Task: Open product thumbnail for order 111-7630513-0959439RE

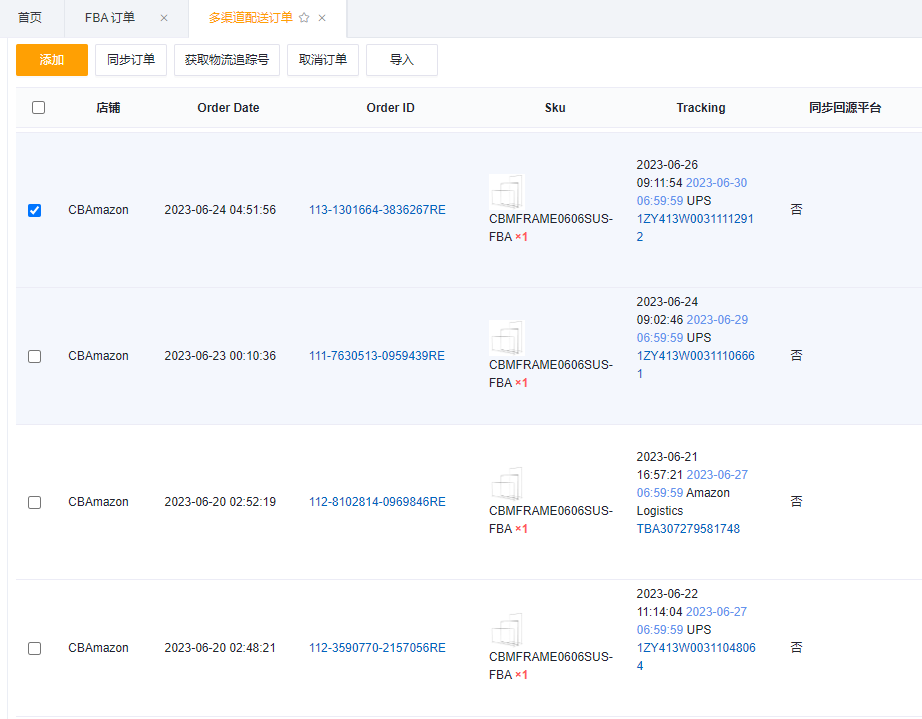Action: (507, 337)
